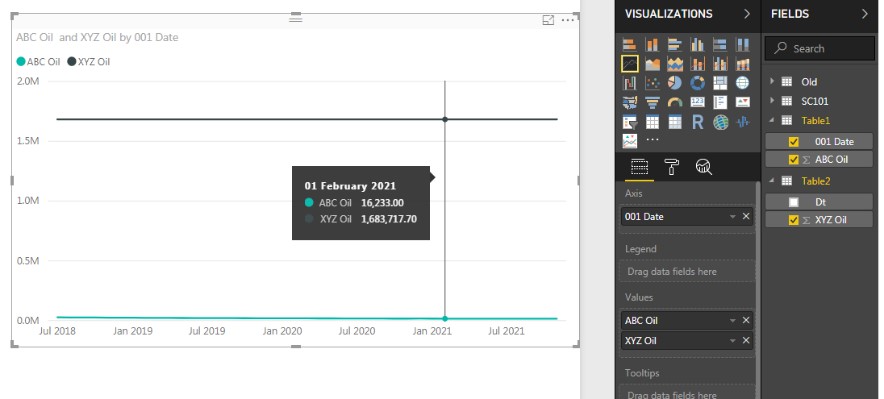This screenshot has width=884, height=399.
Task: Select the Stacked column chart visual
Action: (x=652, y=45)
